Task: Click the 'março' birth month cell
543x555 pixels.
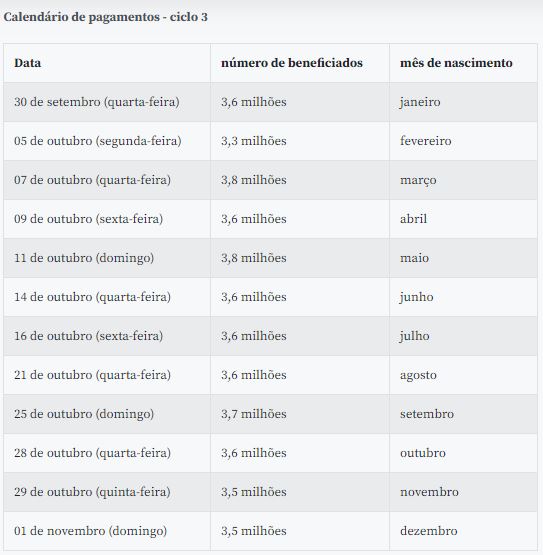Action: 463,180
